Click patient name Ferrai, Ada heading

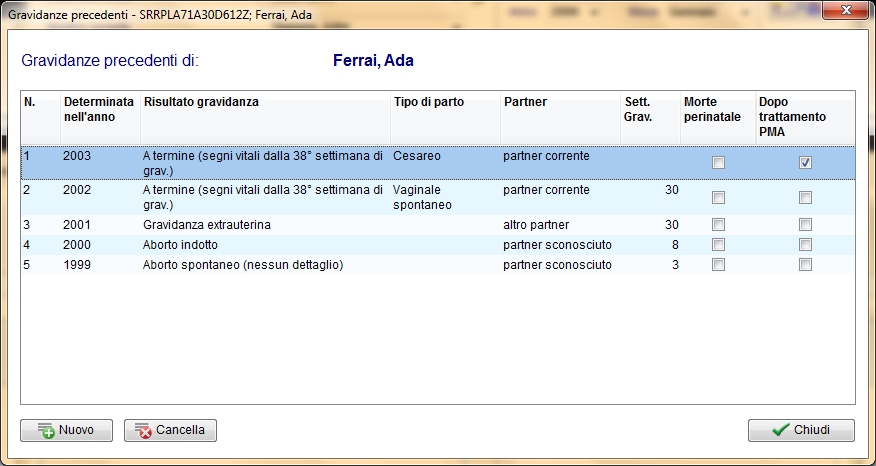point(373,60)
